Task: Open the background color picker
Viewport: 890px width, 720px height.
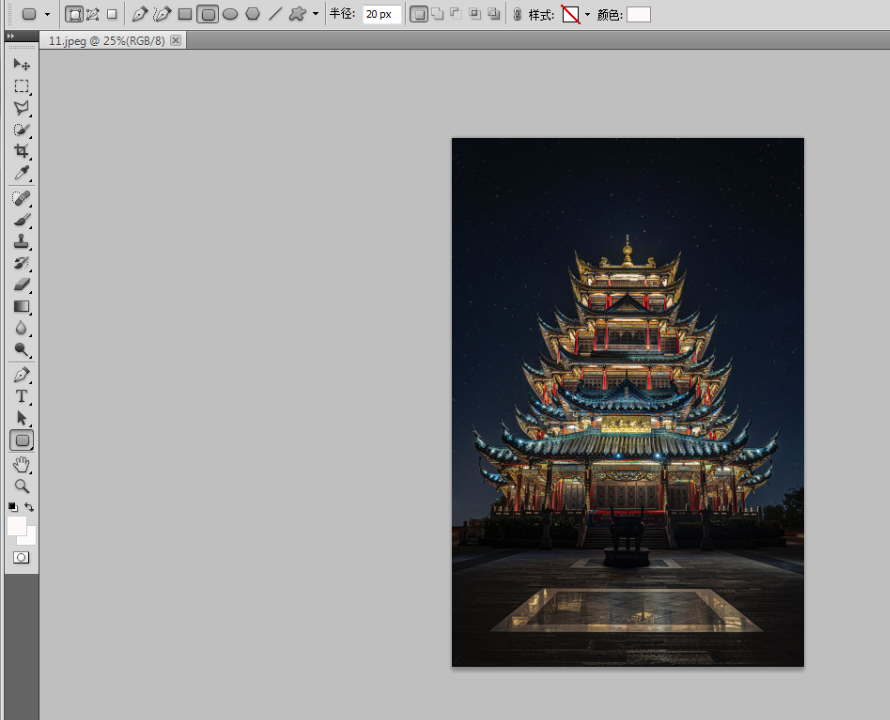Action: (x=30, y=538)
